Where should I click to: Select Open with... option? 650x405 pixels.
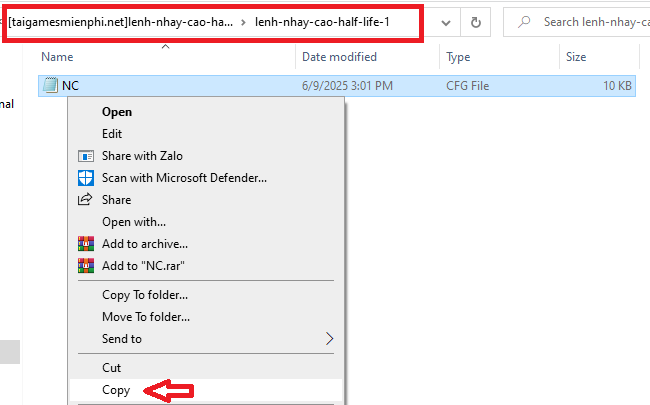pyautogui.click(x=134, y=222)
